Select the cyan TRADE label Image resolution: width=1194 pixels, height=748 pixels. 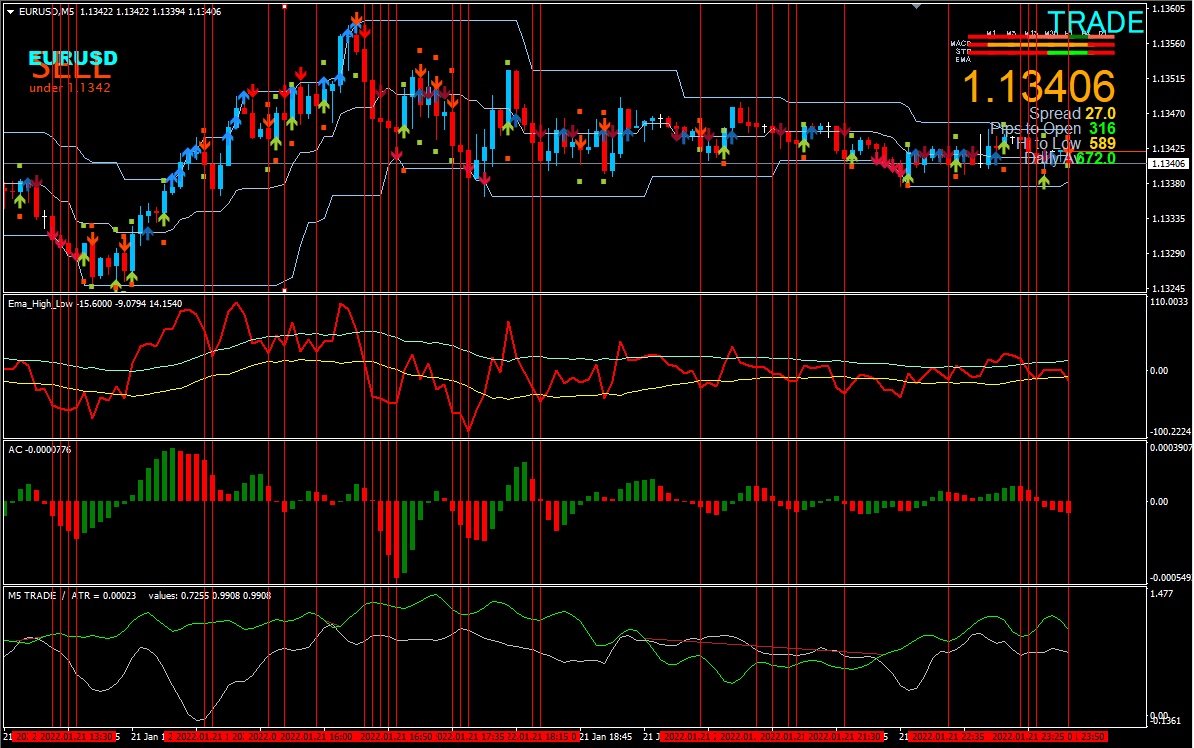pos(1095,22)
